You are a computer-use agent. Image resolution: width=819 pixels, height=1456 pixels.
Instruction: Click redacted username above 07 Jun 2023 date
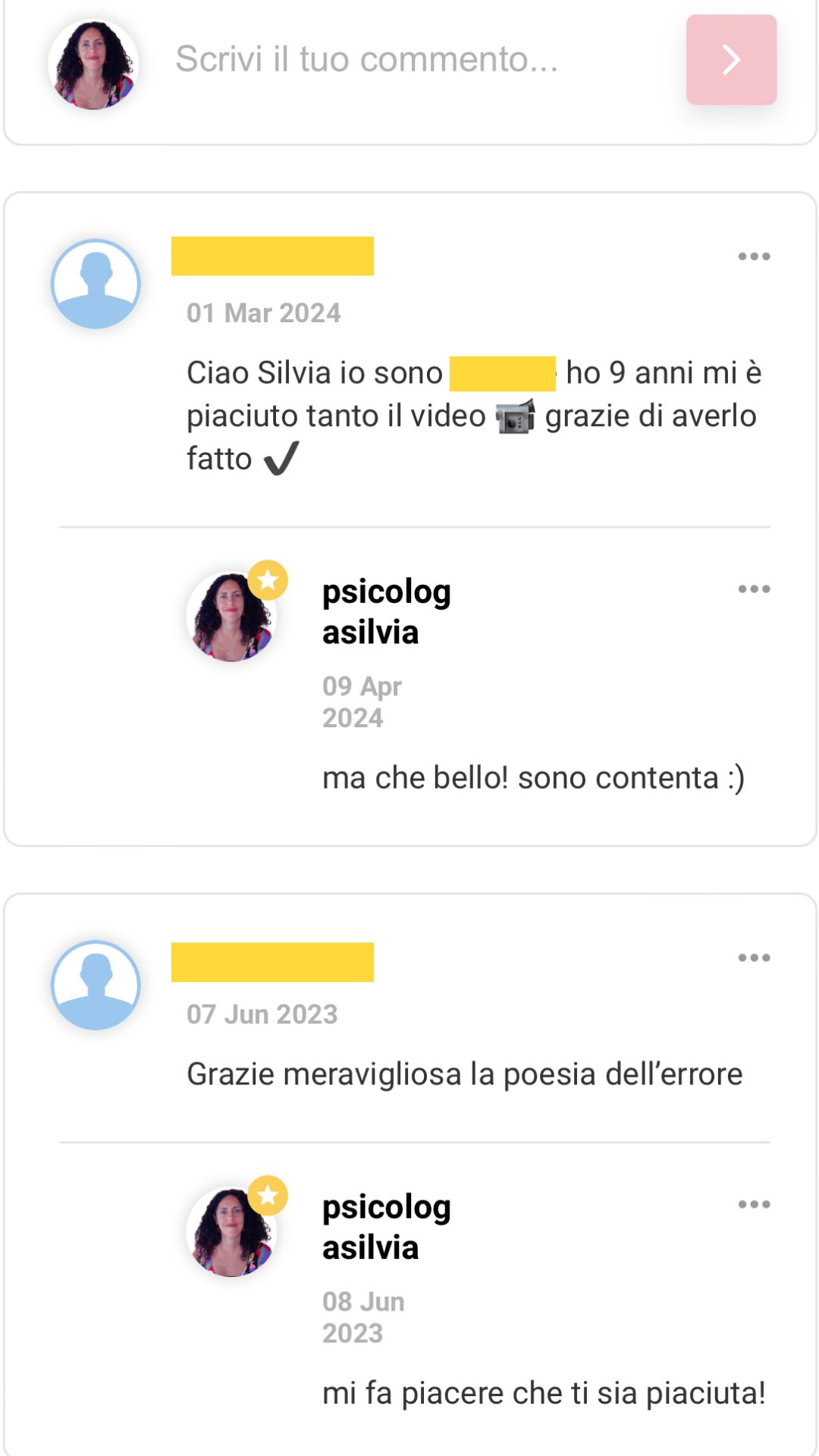(x=272, y=962)
